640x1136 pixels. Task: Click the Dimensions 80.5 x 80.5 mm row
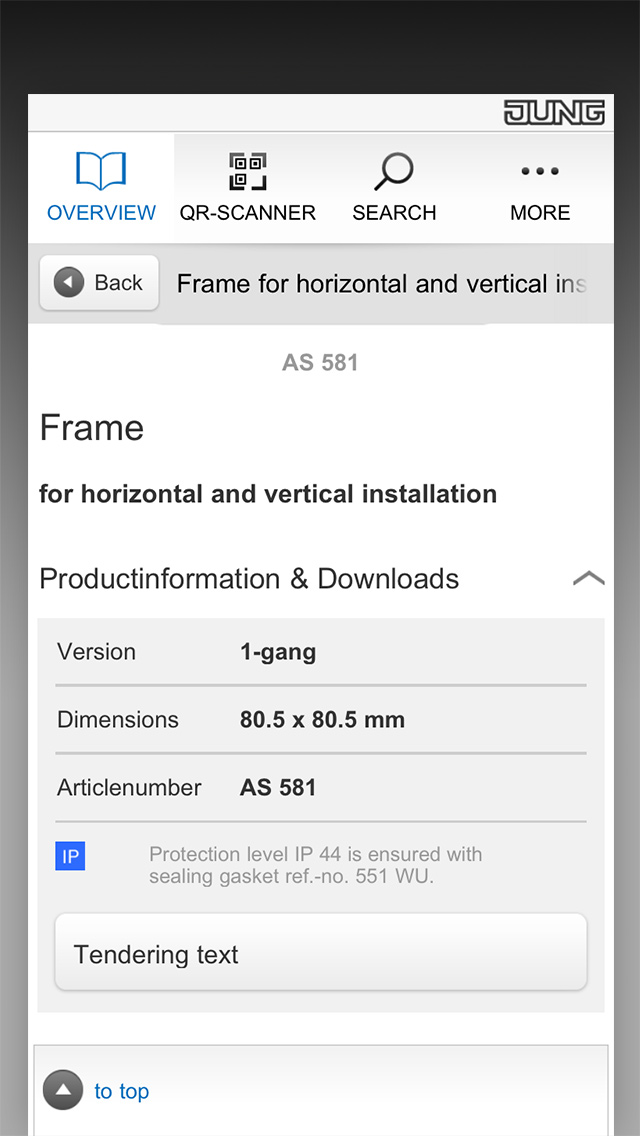[x=321, y=719]
